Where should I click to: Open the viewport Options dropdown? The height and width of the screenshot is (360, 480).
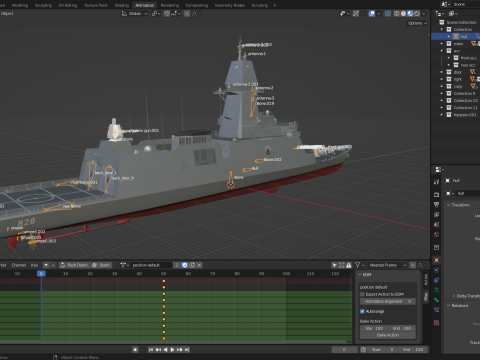(417, 23)
